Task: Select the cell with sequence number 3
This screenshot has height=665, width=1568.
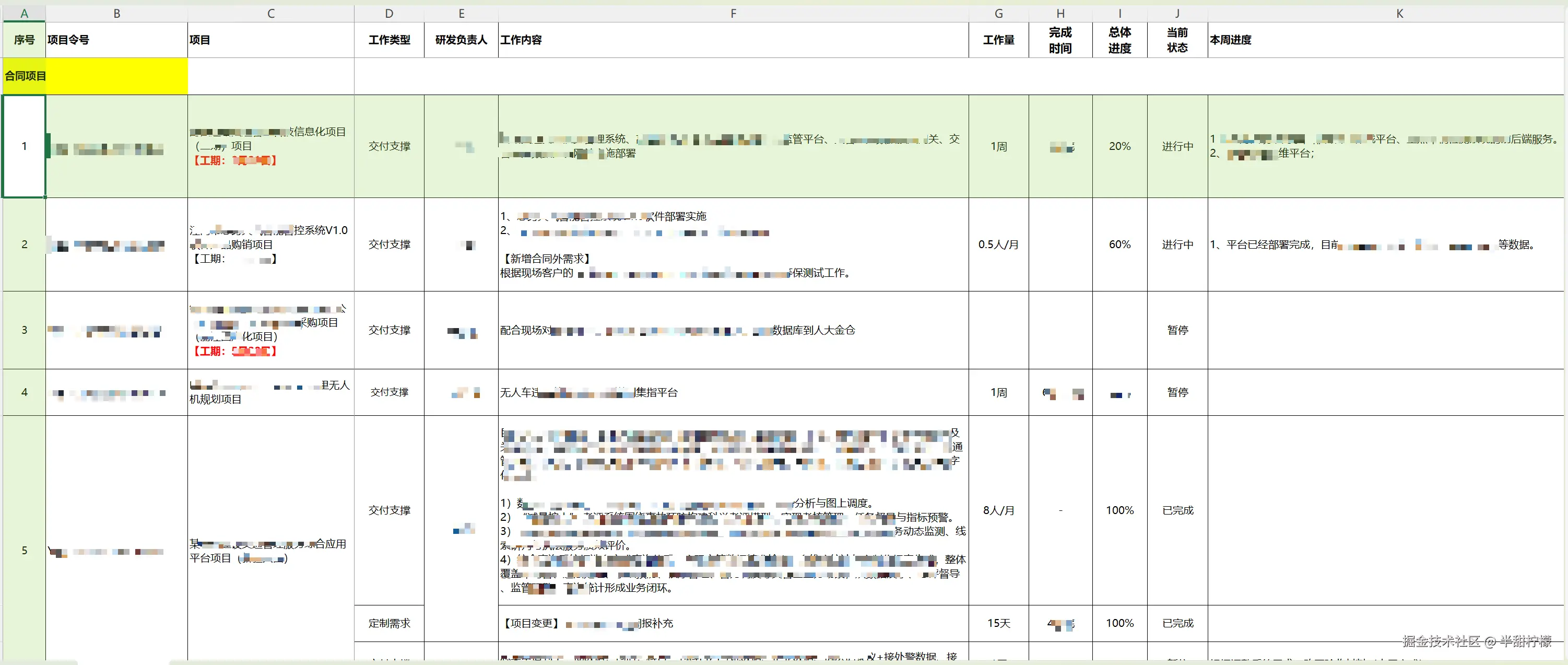Action: coord(25,330)
